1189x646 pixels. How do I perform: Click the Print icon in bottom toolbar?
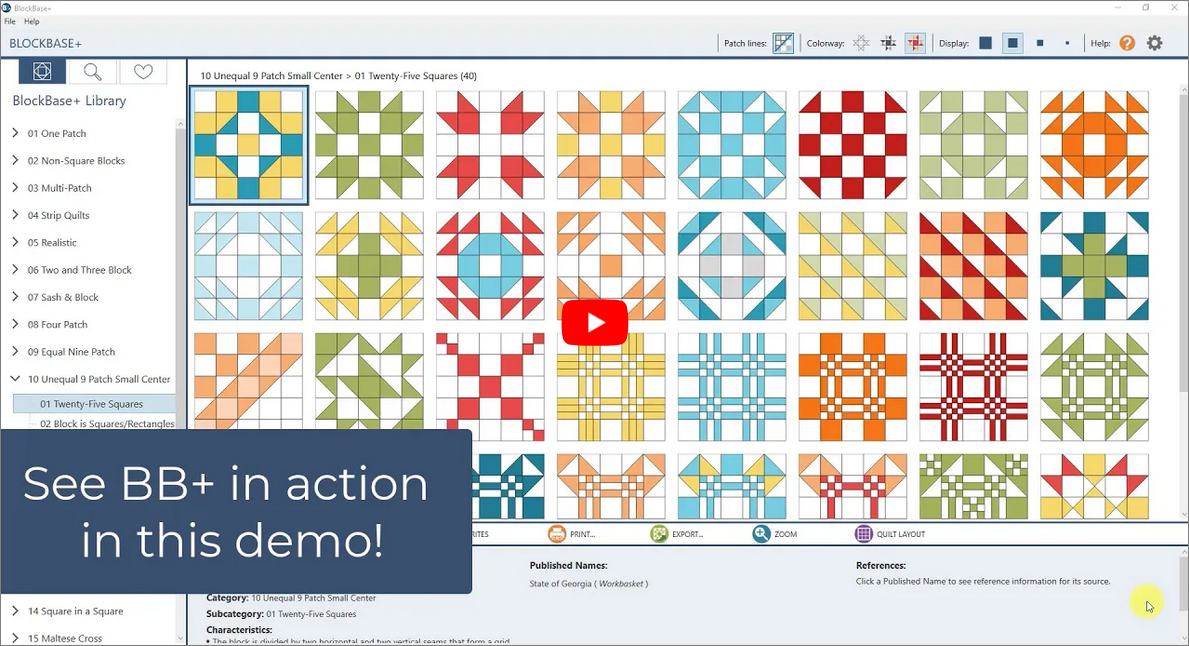[557, 534]
